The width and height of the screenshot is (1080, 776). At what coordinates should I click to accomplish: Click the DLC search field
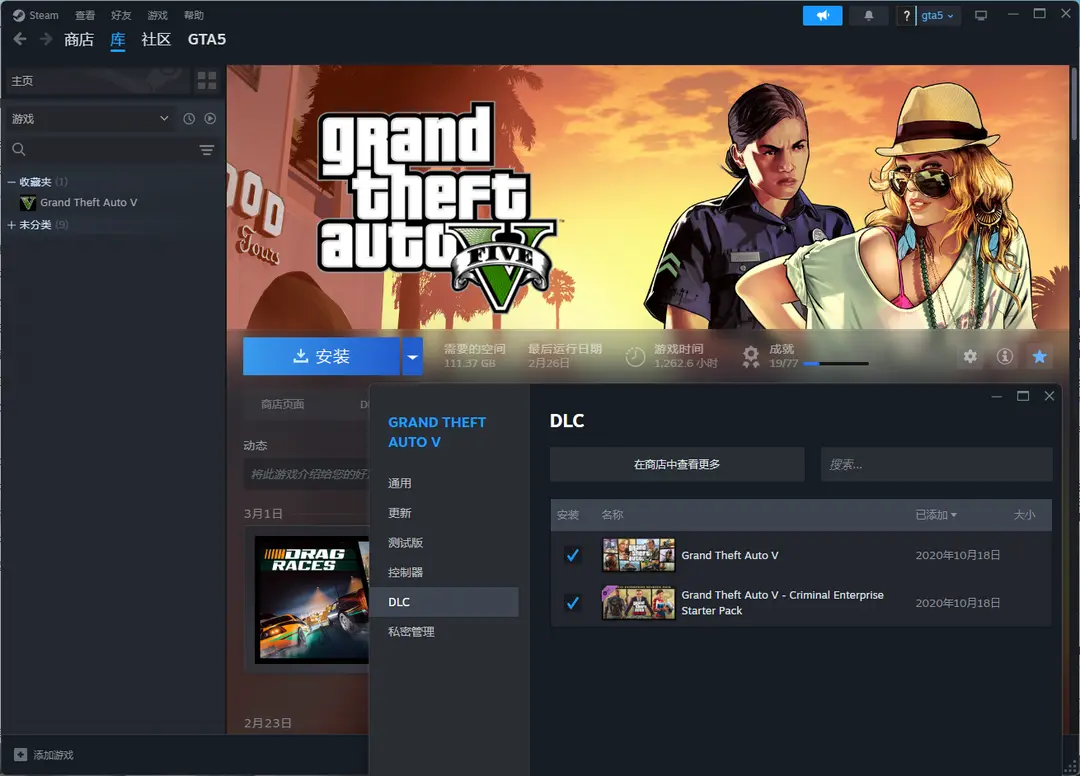(937, 464)
